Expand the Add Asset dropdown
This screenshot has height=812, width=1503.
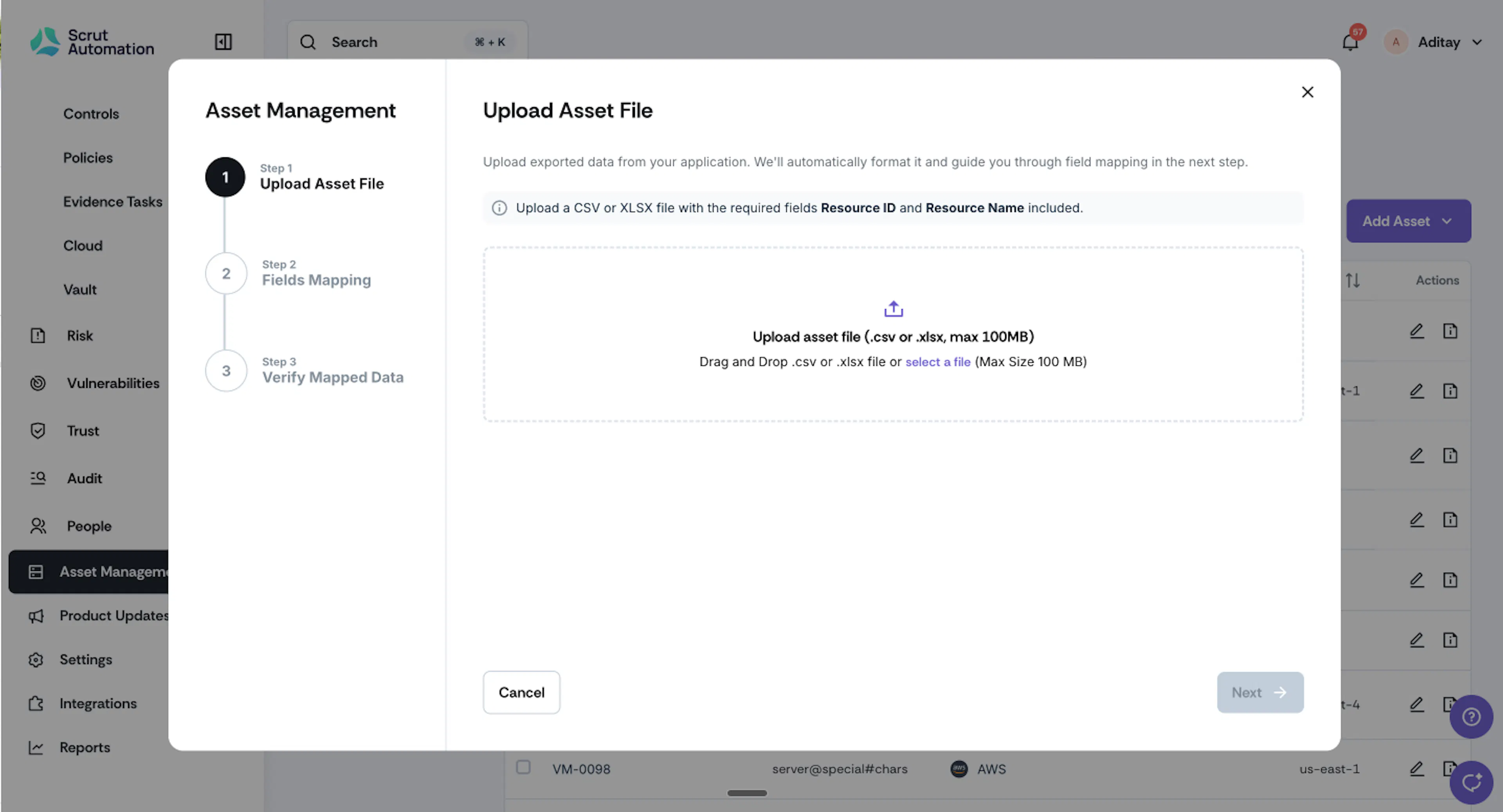pos(1408,221)
